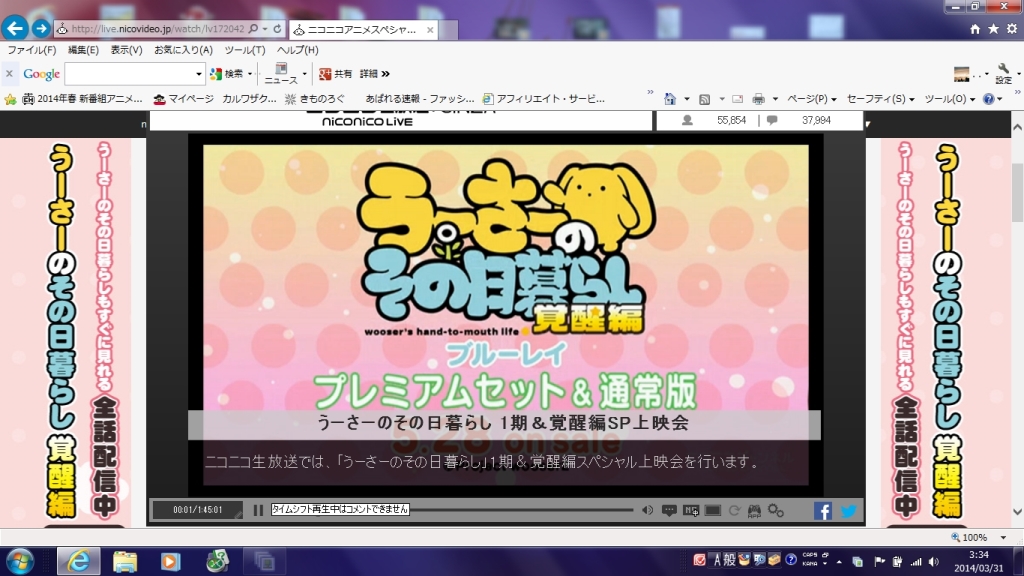Image resolution: width=1024 pixels, height=576 pixels.
Task: Open the セーフティ(S) dropdown menu
Action: tap(880, 99)
